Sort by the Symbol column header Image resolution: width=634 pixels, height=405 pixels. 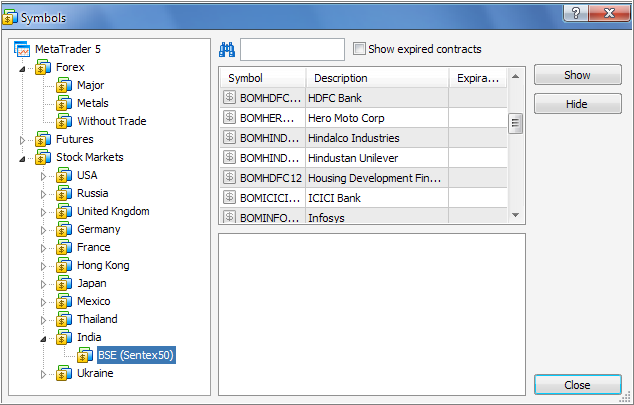[263, 78]
